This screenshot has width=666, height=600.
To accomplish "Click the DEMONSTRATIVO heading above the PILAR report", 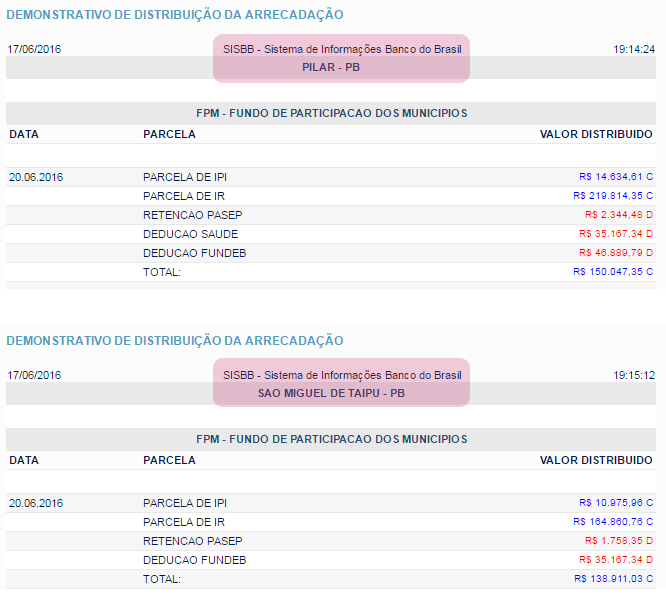I will 175,15.
